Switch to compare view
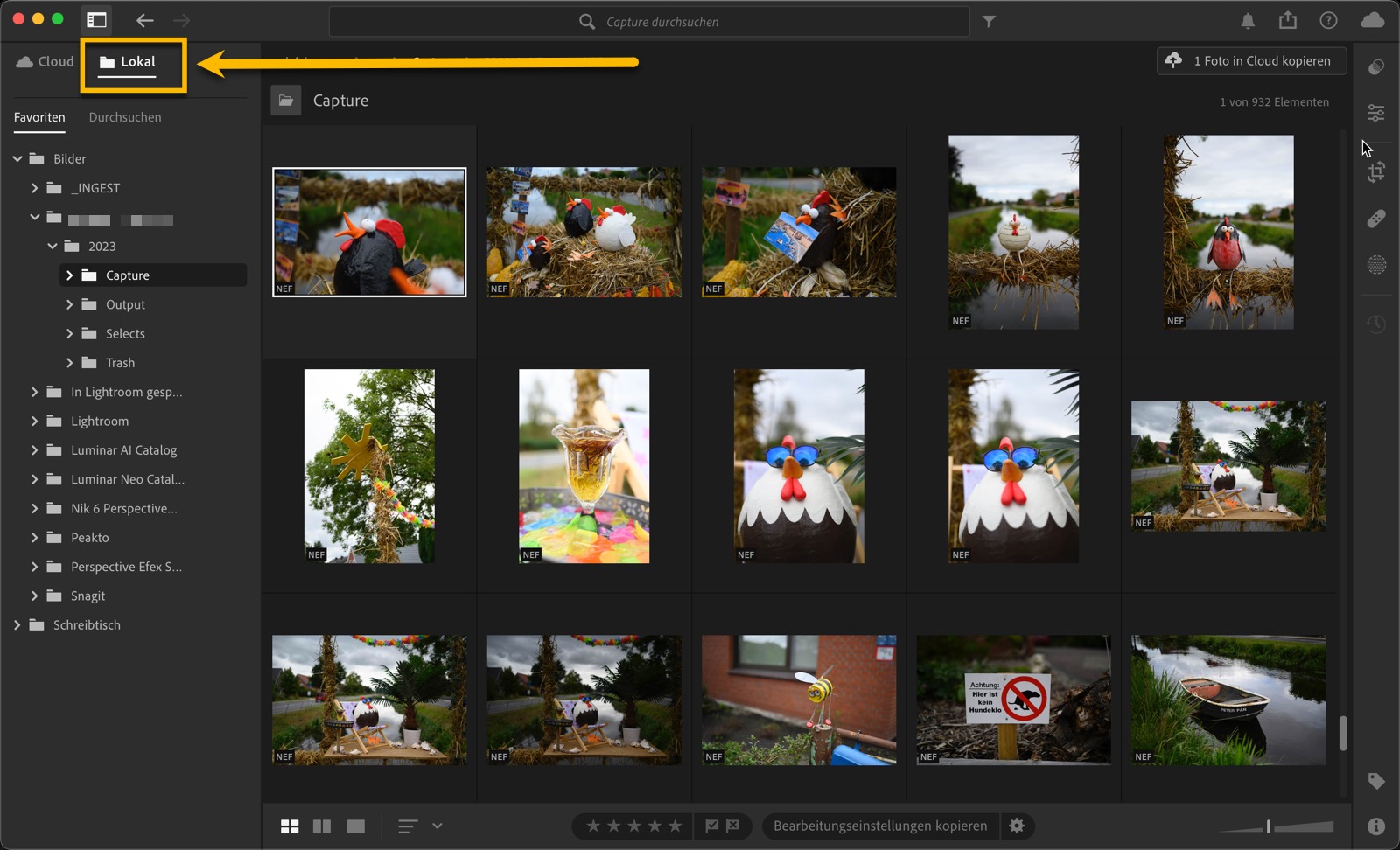The width and height of the screenshot is (1400, 850). (x=322, y=826)
